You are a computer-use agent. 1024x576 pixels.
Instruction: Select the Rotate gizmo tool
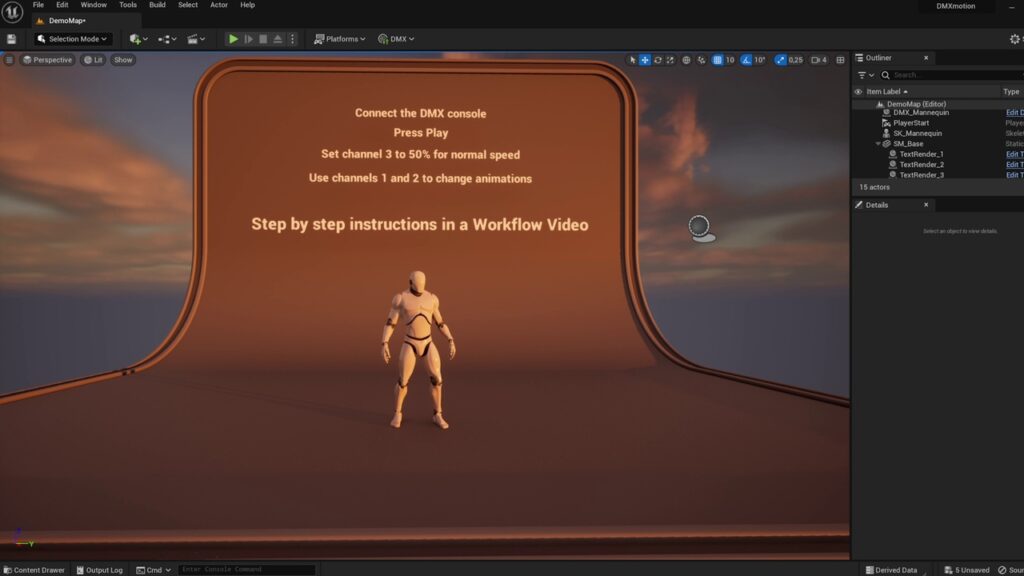[657, 60]
